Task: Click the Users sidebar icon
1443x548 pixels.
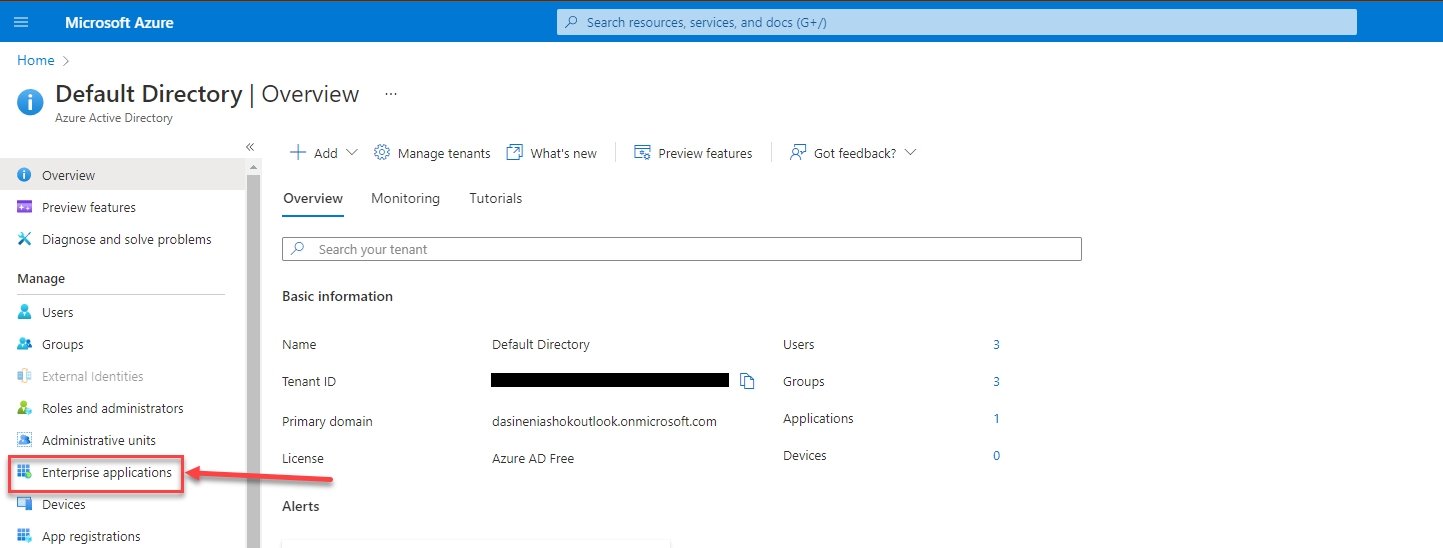Action: pyautogui.click(x=25, y=312)
